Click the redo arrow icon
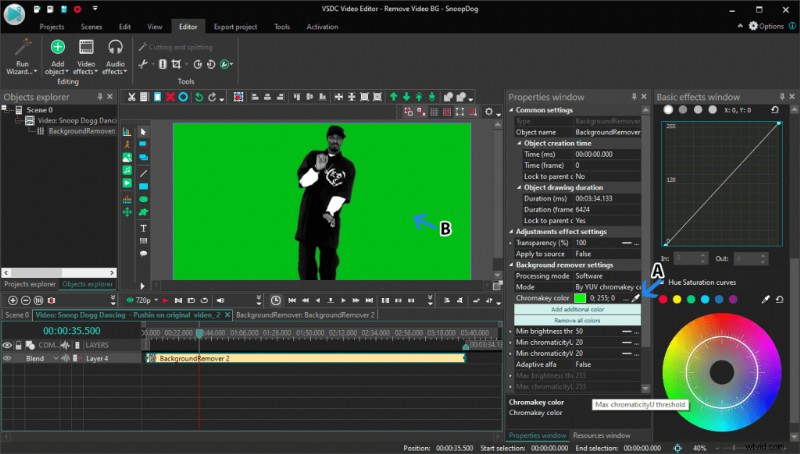Screen dimensions: 800x454 point(212,97)
